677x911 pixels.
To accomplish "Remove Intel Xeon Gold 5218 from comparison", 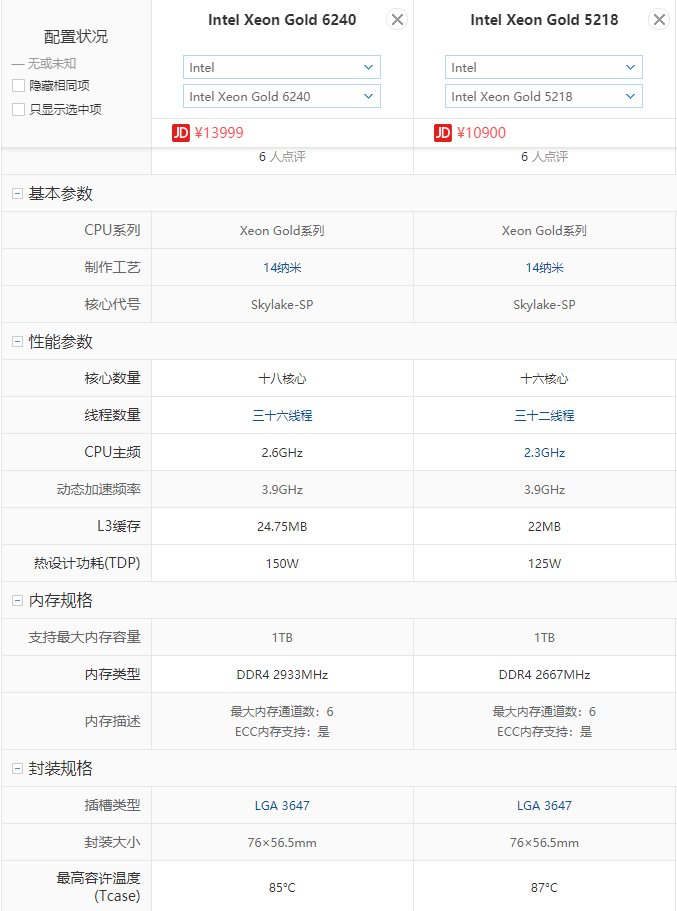I will point(659,20).
